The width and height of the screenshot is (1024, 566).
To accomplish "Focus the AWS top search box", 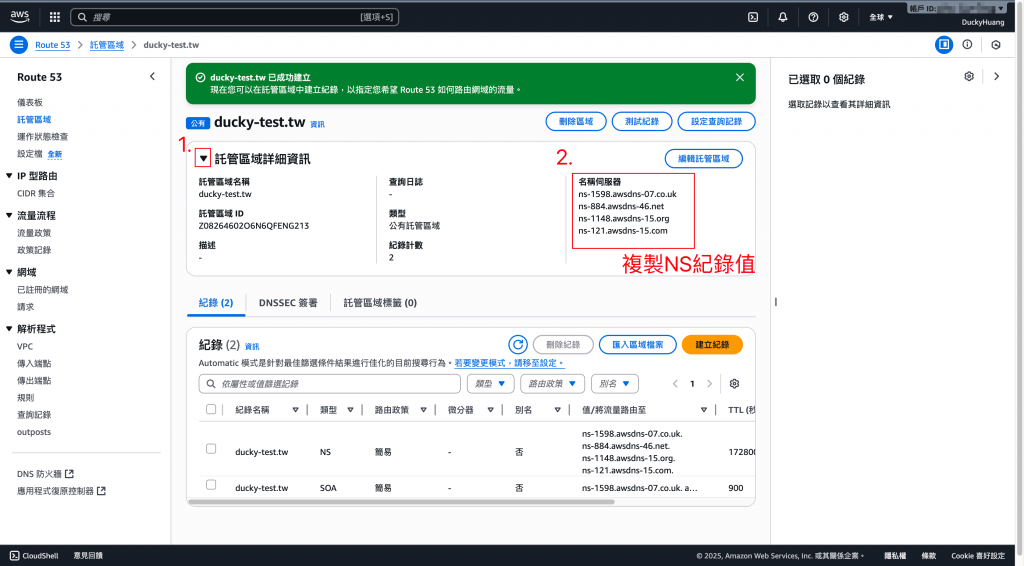I will (234, 17).
